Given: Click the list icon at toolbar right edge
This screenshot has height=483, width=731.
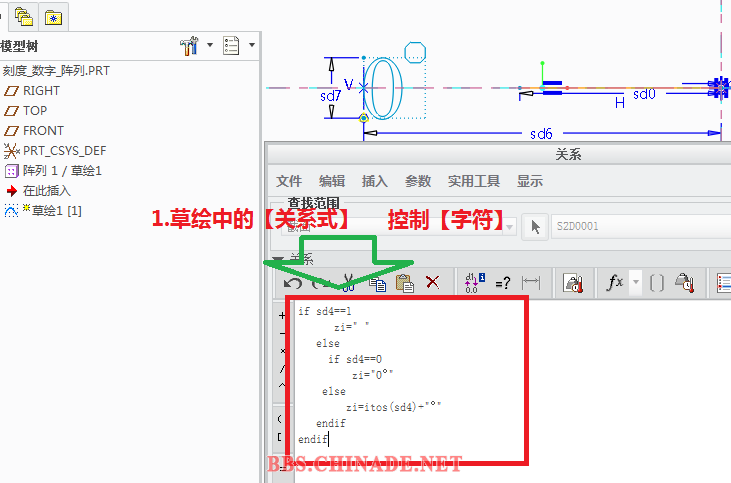Looking at the screenshot, I should pos(724,283).
